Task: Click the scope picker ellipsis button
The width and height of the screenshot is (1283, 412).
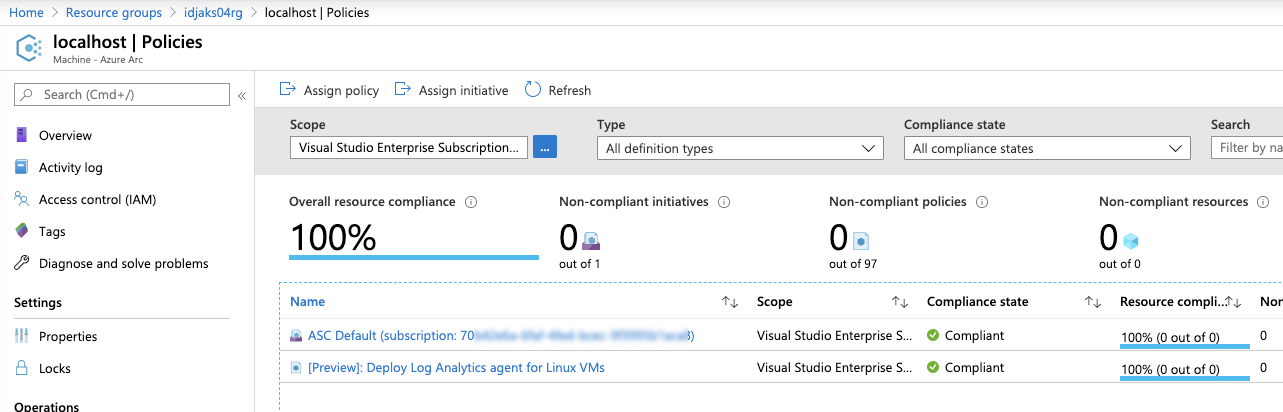Action: point(545,147)
